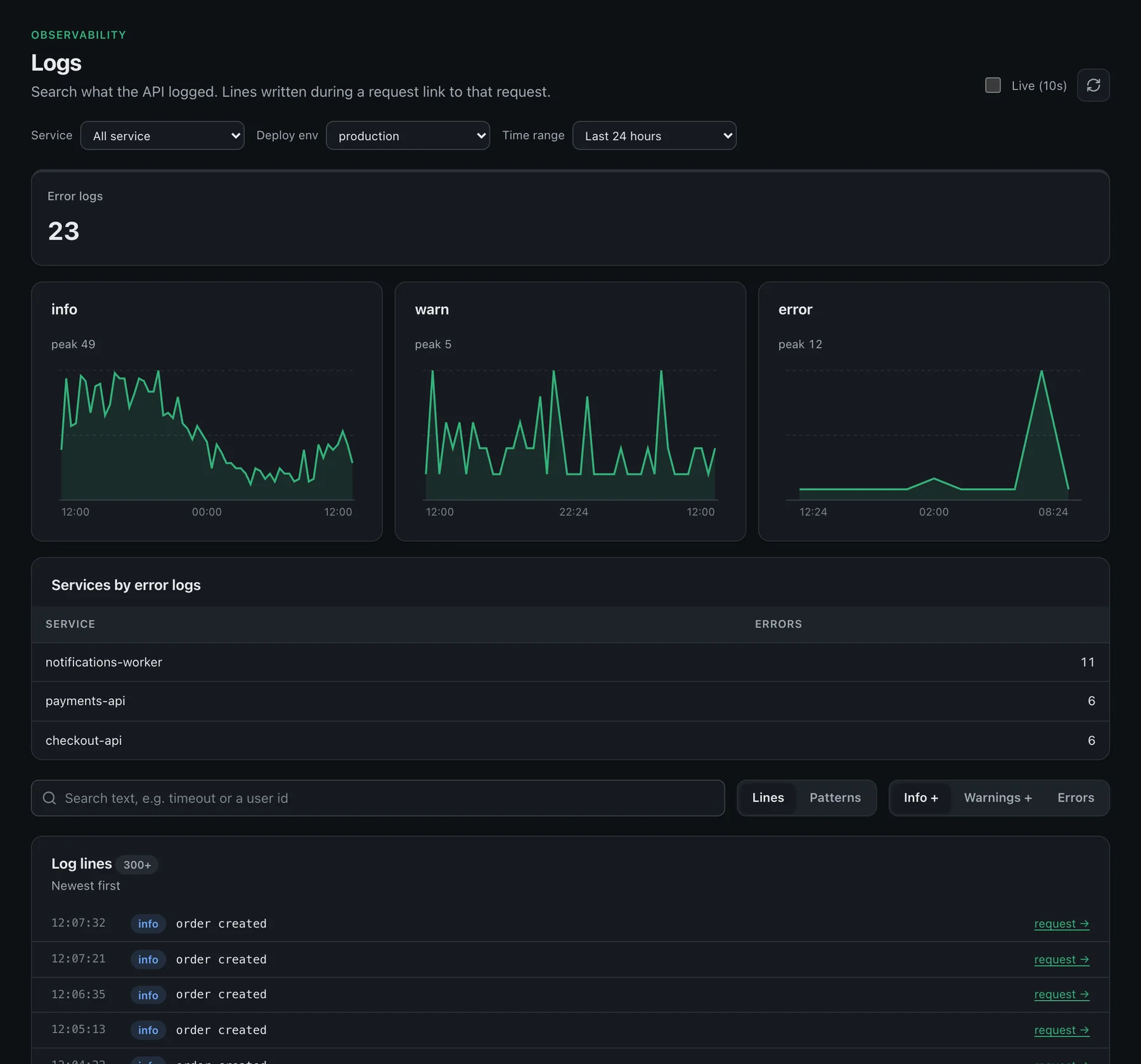Click the notifications-worker service row
Image resolution: width=1141 pixels, height=1064 pixels.
pos(570,662)
